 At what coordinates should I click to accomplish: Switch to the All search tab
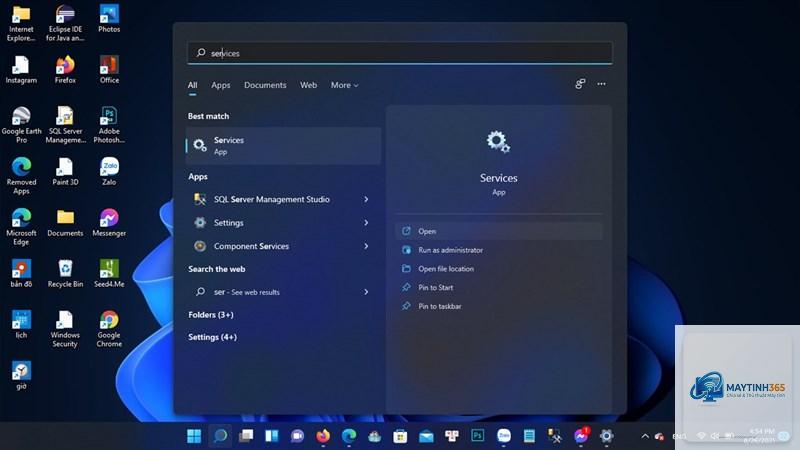[x=192, y=85]
